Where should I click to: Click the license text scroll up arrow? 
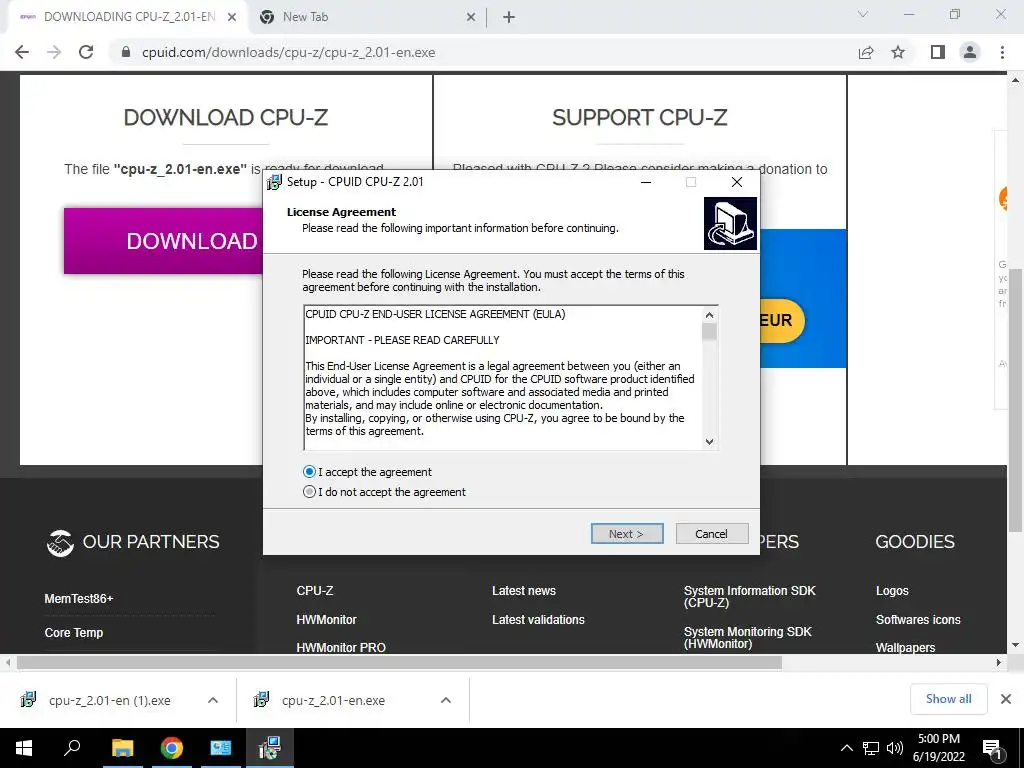pos(709,315)
